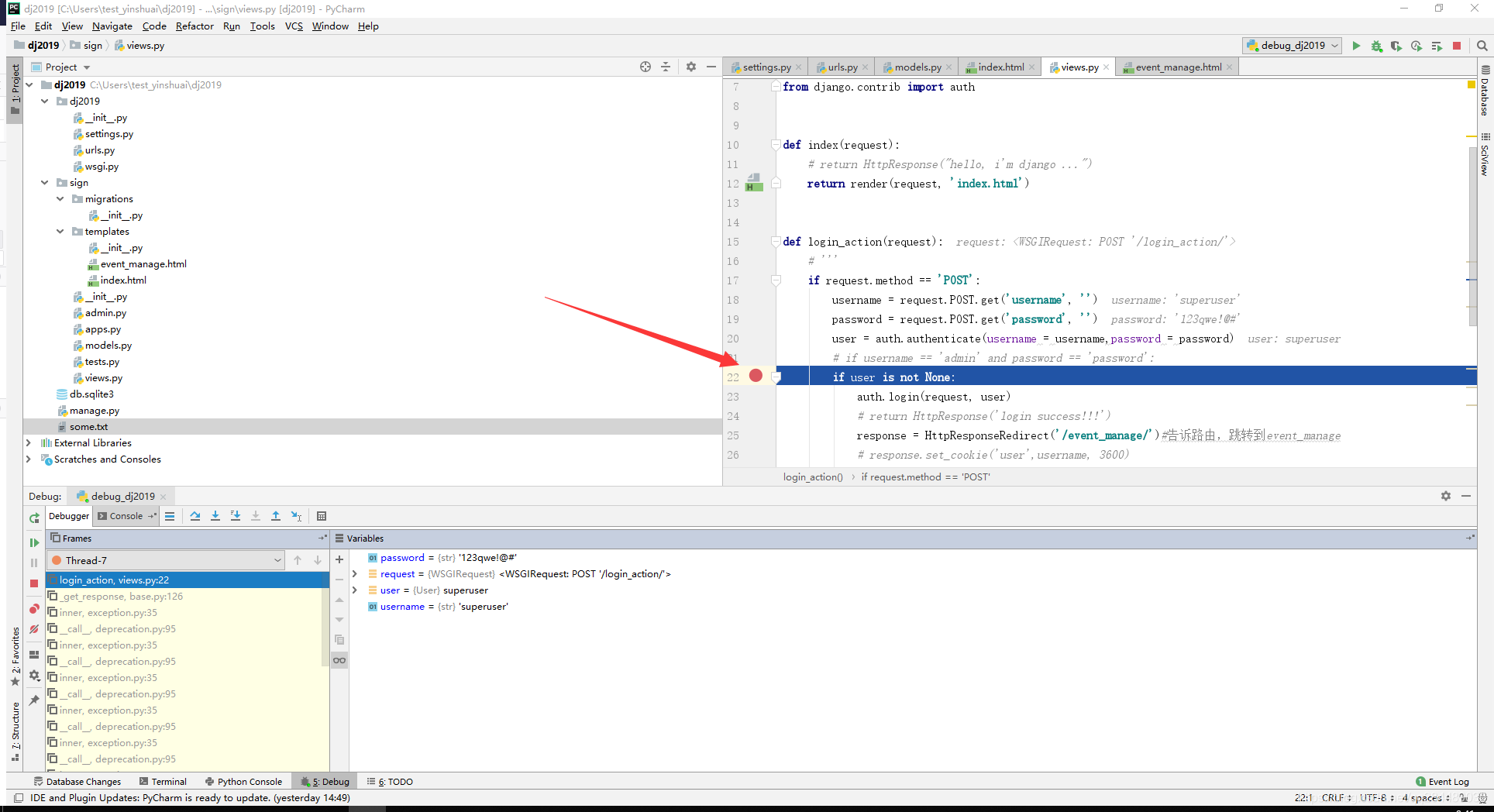Screen dimensions: 1494x812
Task: Collapse the templates folder in Project tree
Action: point(60,231)
